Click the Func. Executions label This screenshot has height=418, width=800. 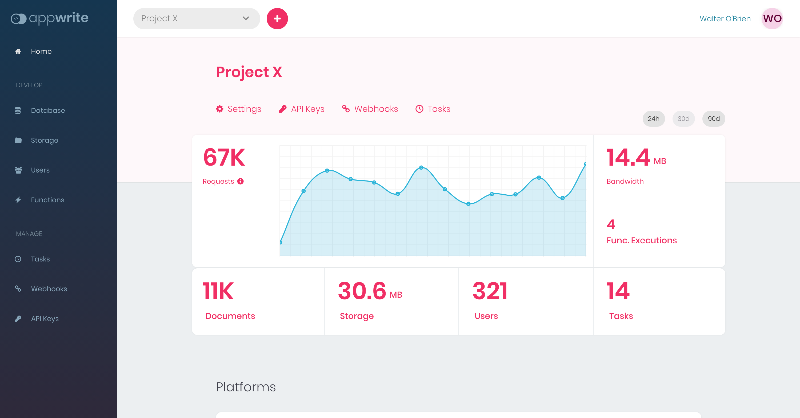point(641,240)
